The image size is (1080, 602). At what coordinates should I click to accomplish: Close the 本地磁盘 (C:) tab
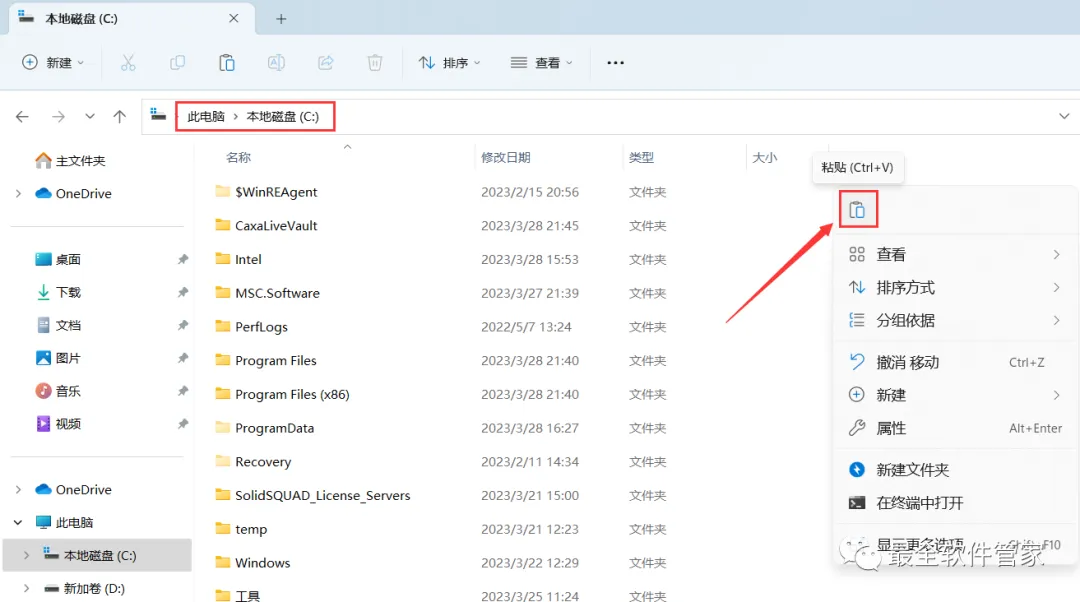point(233,19)
